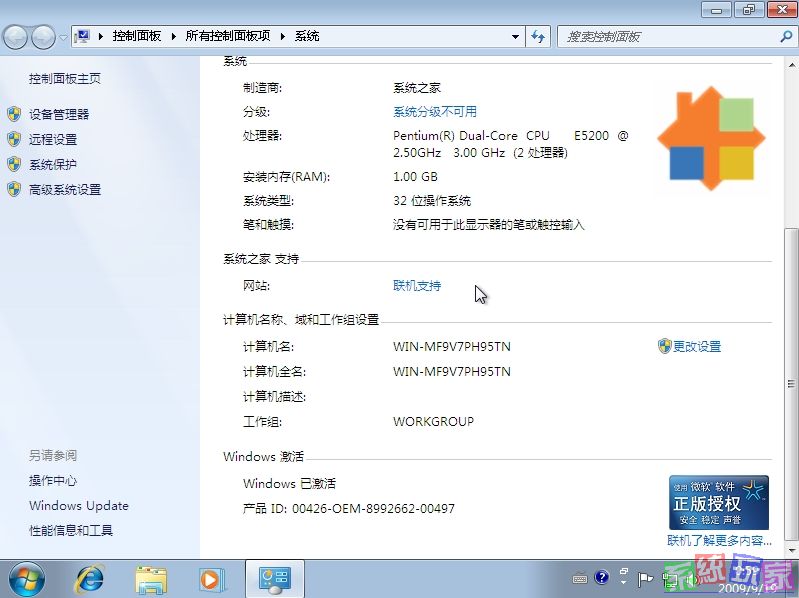Expand the arrow before 控制面板 in the address bar
This screenshot has width=799, height=598.
coord(101,36)
